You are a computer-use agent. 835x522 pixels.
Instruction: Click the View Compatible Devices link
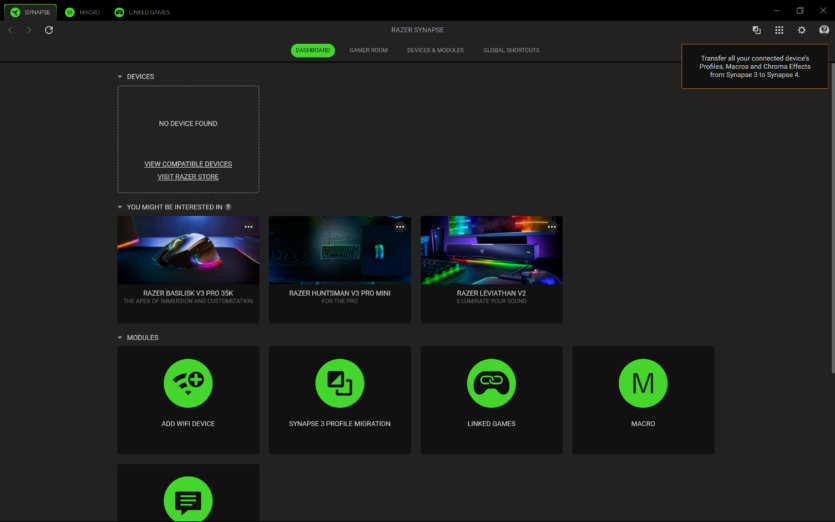point(188,164)
